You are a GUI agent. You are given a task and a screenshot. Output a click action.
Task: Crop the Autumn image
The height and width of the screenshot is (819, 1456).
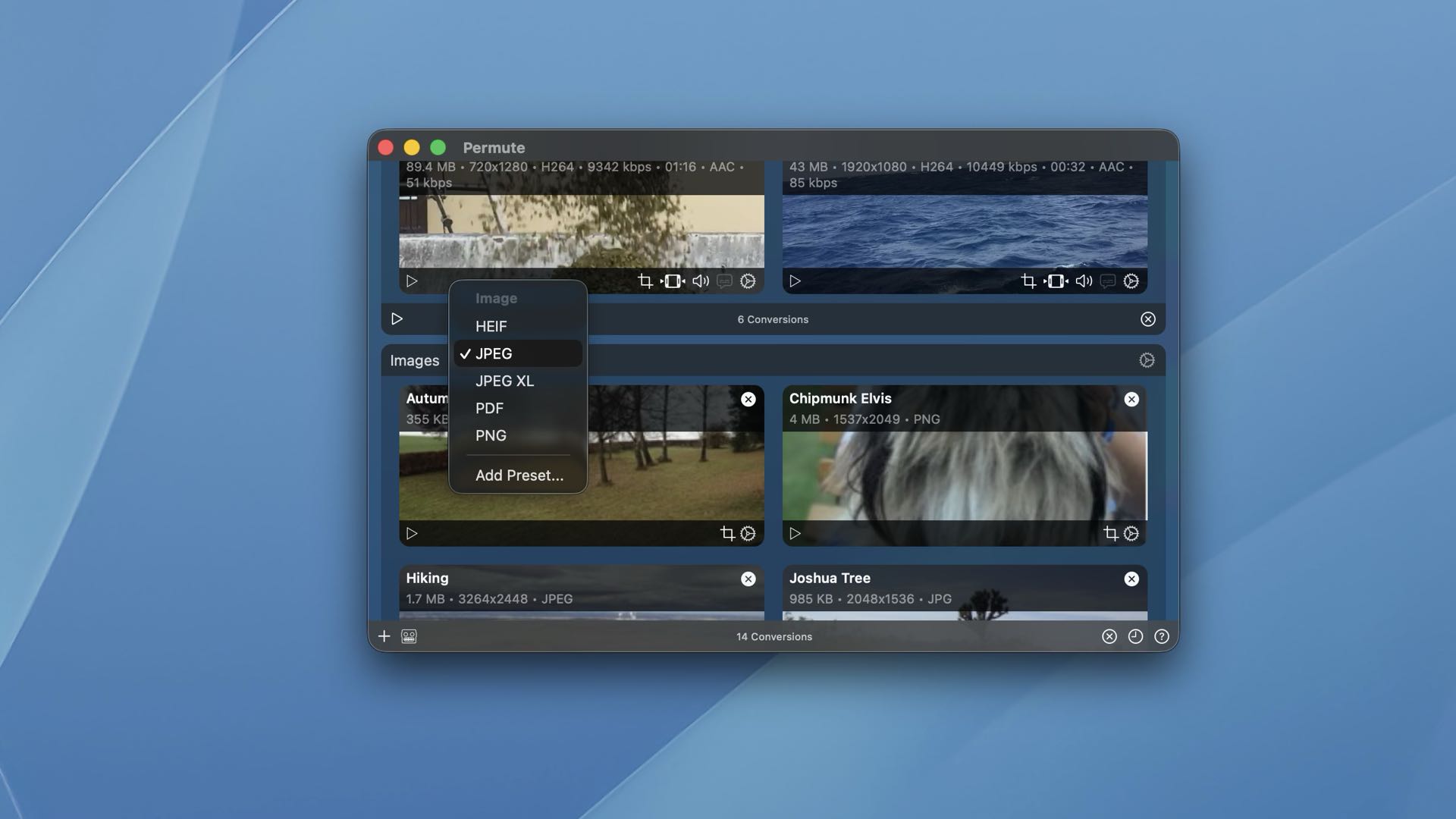tap(727, 534)
